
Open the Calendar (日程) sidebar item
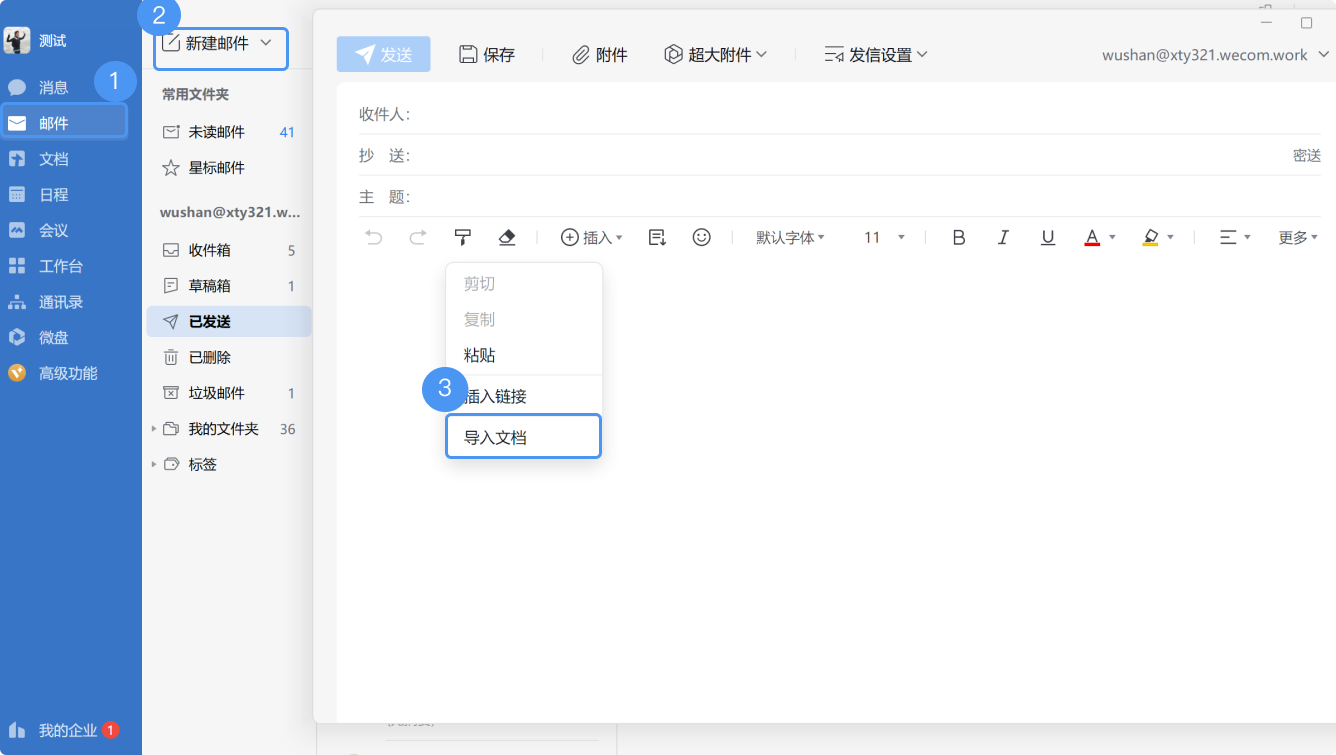(x=54, y=195)
